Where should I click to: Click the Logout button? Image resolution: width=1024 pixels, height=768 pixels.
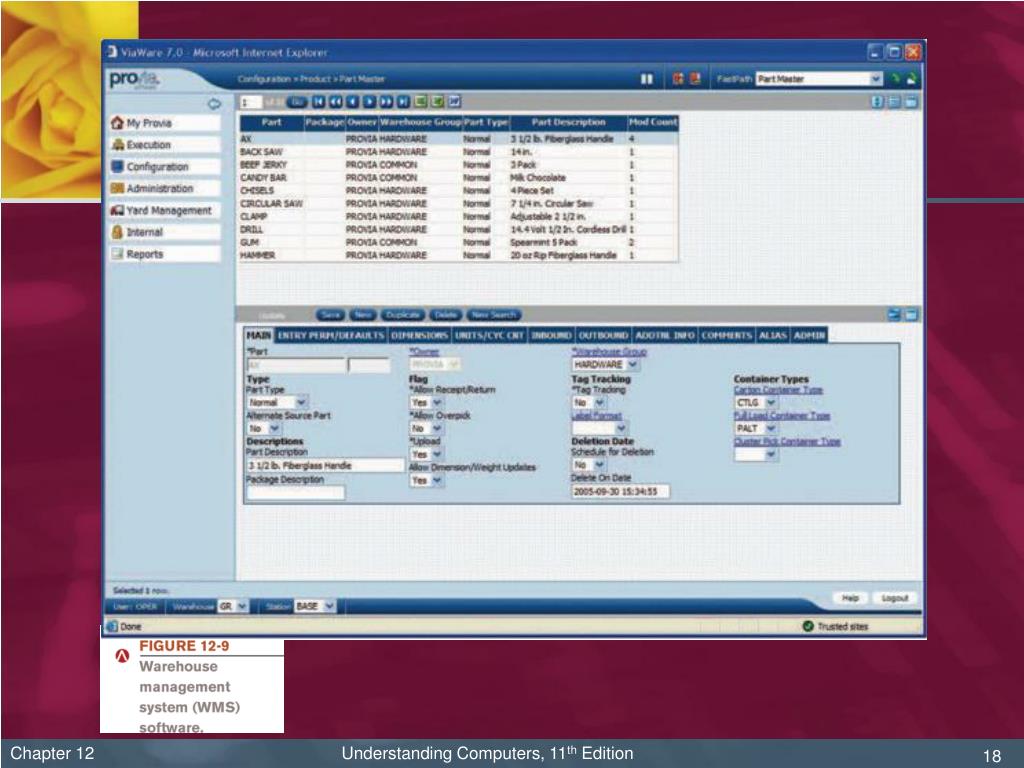(895, 598)
